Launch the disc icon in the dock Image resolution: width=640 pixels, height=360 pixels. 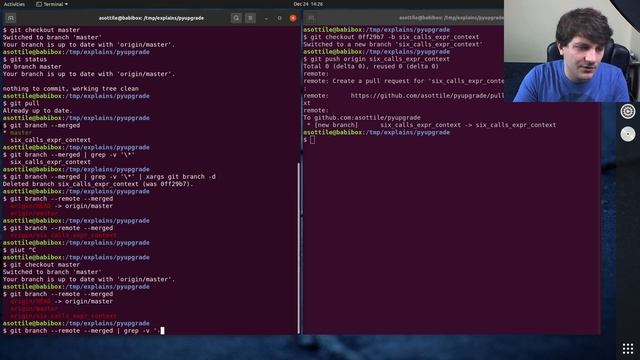click(628, 134)
